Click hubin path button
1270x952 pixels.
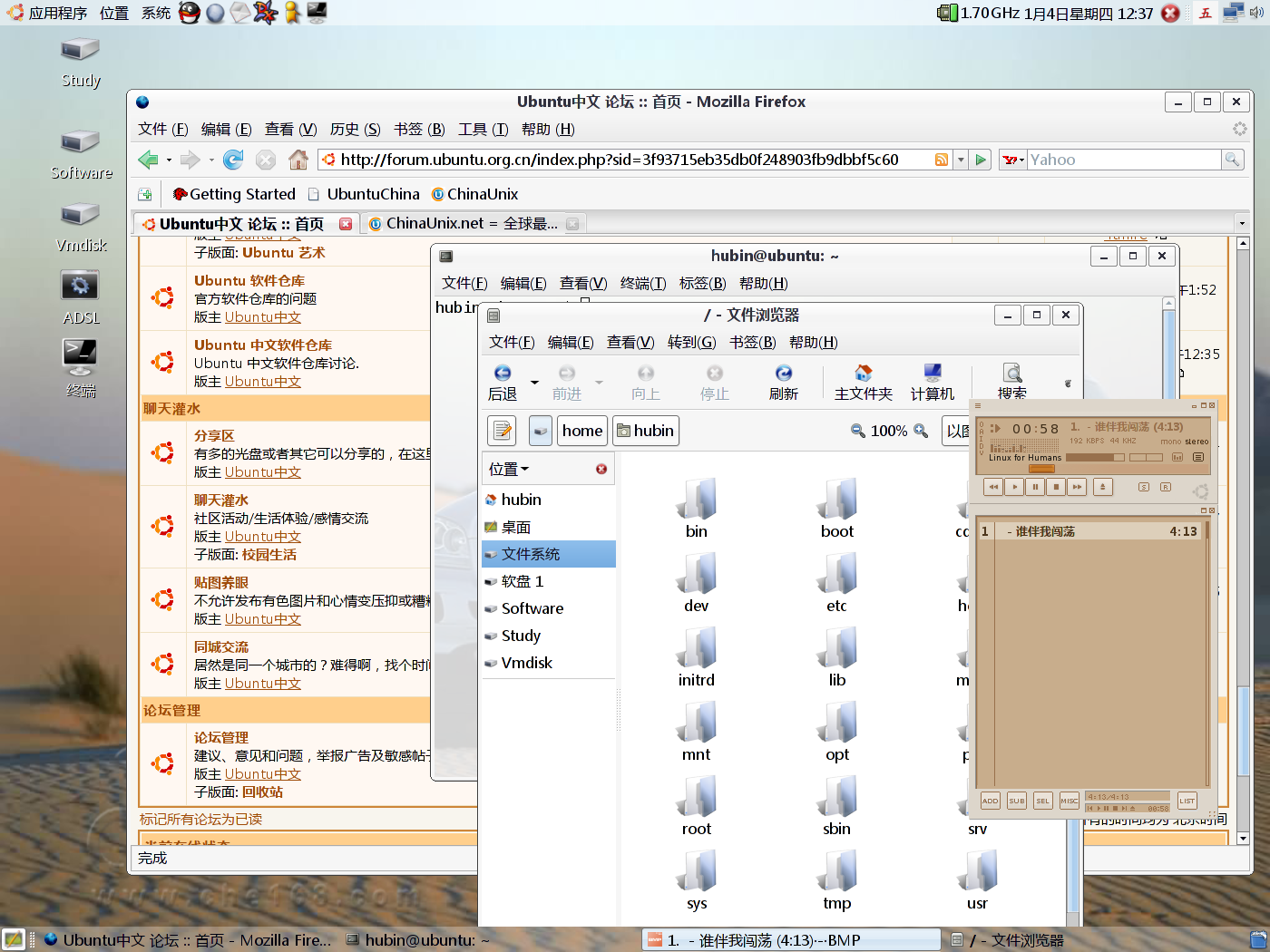tap(646, 431)
